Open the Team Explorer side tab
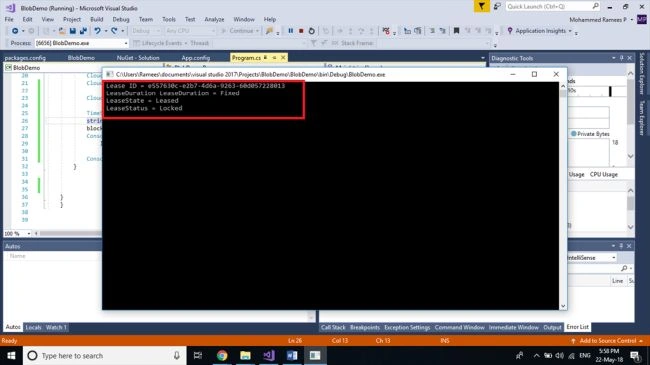Viewport: 650px width, 365px height. [642, 118]
